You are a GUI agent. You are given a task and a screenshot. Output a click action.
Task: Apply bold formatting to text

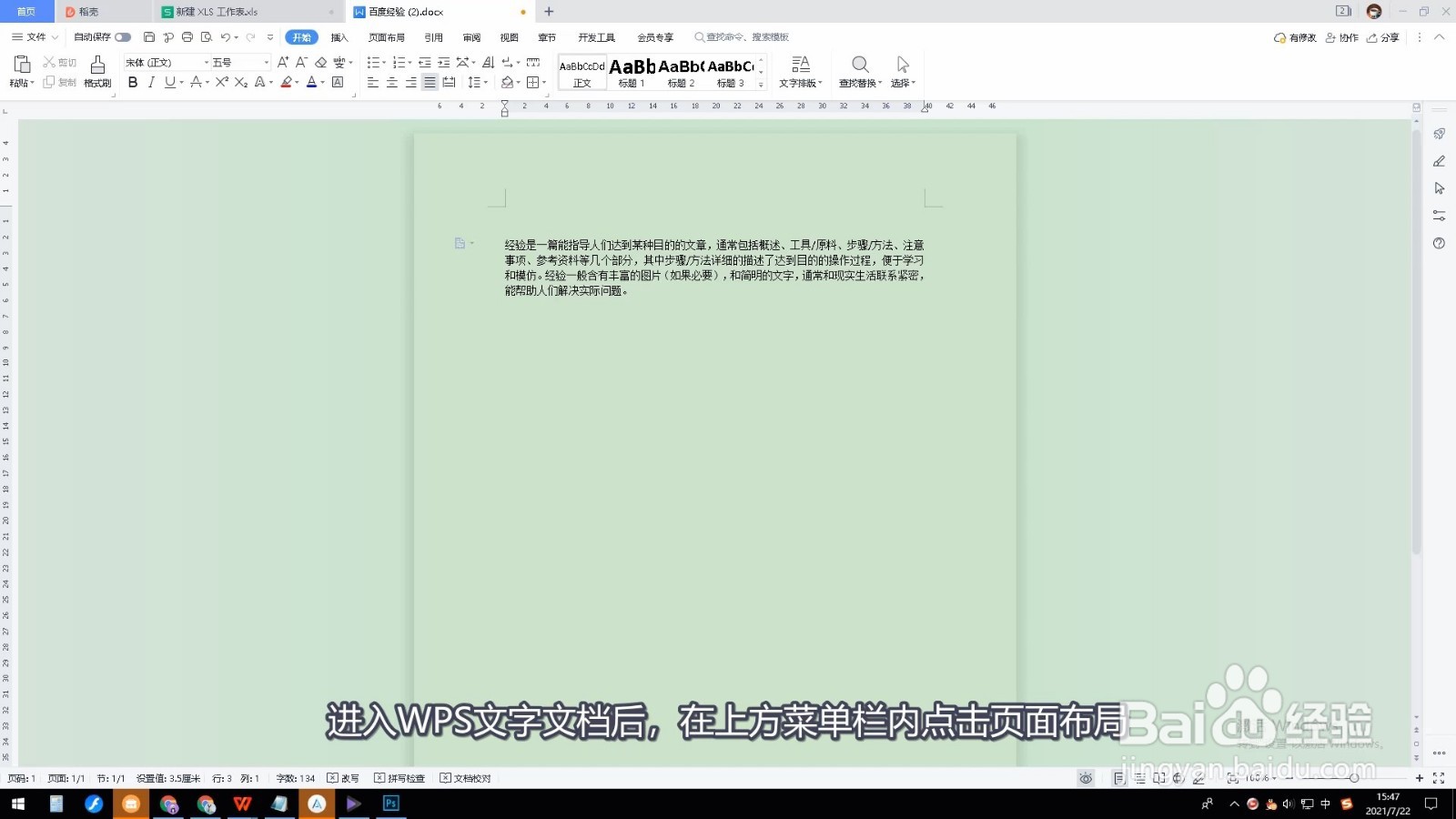pyautogui.click(x=133, y=83)
